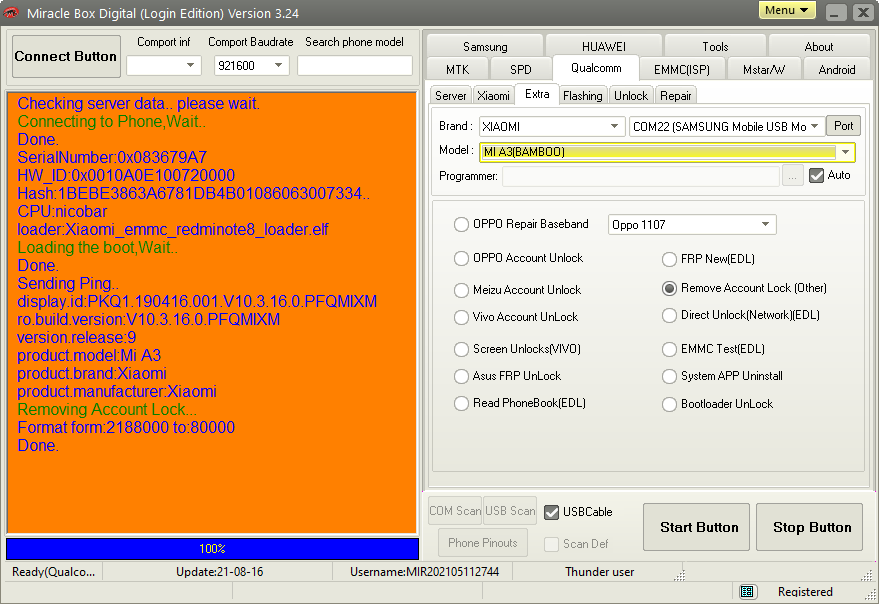879x604 pixels.
Task: Click log line 'Removing Account Lock...'
Action: 107,409
